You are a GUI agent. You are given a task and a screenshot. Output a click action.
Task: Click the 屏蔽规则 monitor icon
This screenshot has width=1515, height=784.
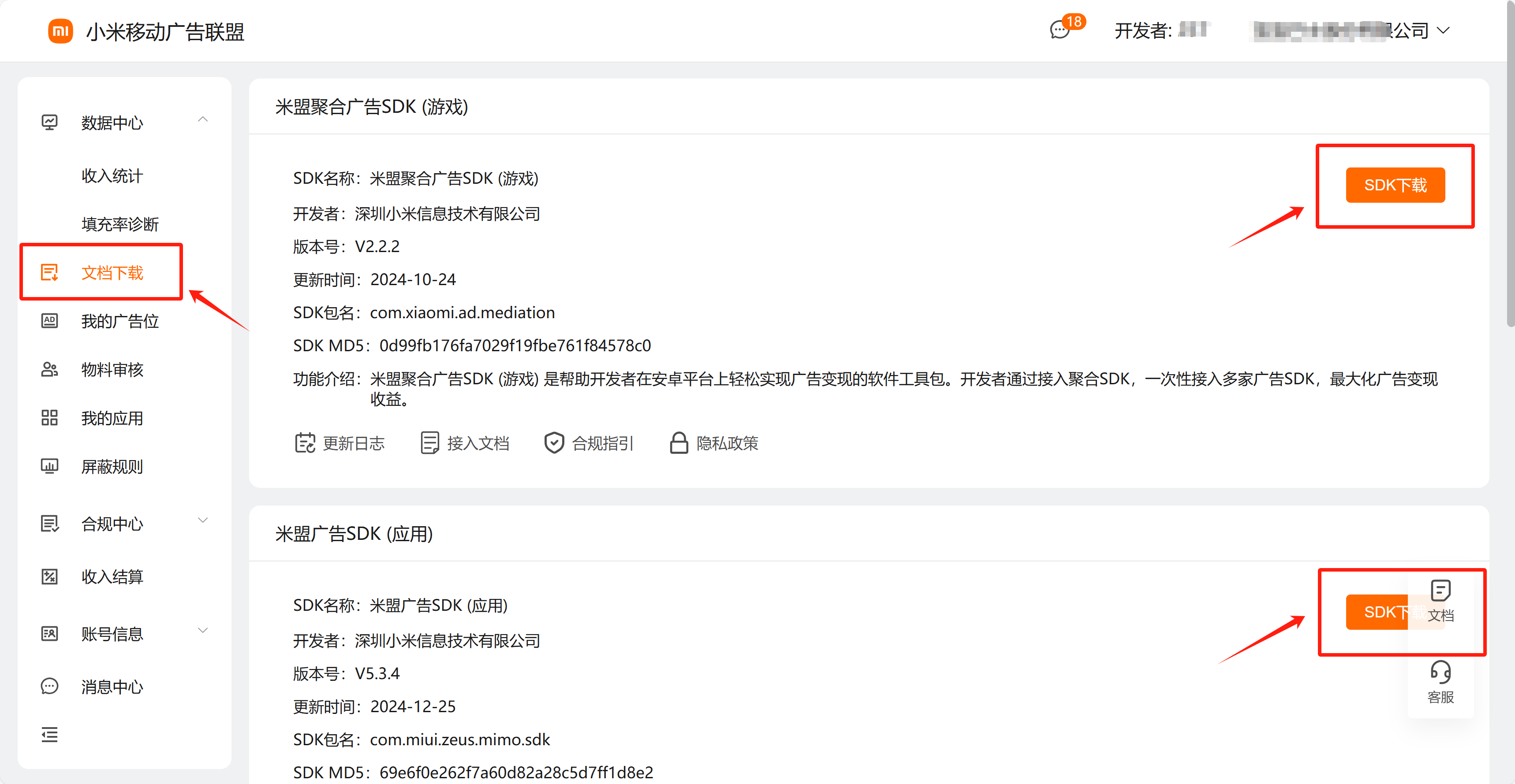click(x=49, y=467)
